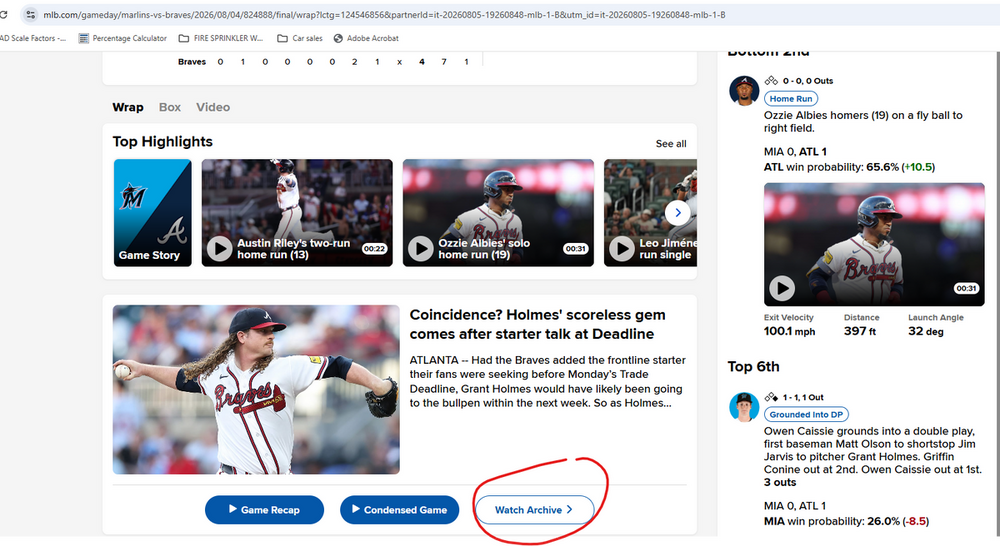Click the Watch Archive button
Screen dimensions: 1000x546
tap(534, 510)
